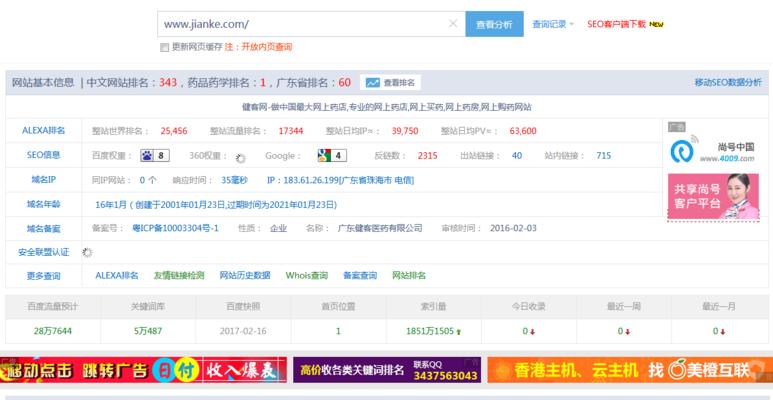Viewport: 773px width, 400px height.
Task: Click review date 2016-02-03
Action: click(x=513, y=228)
